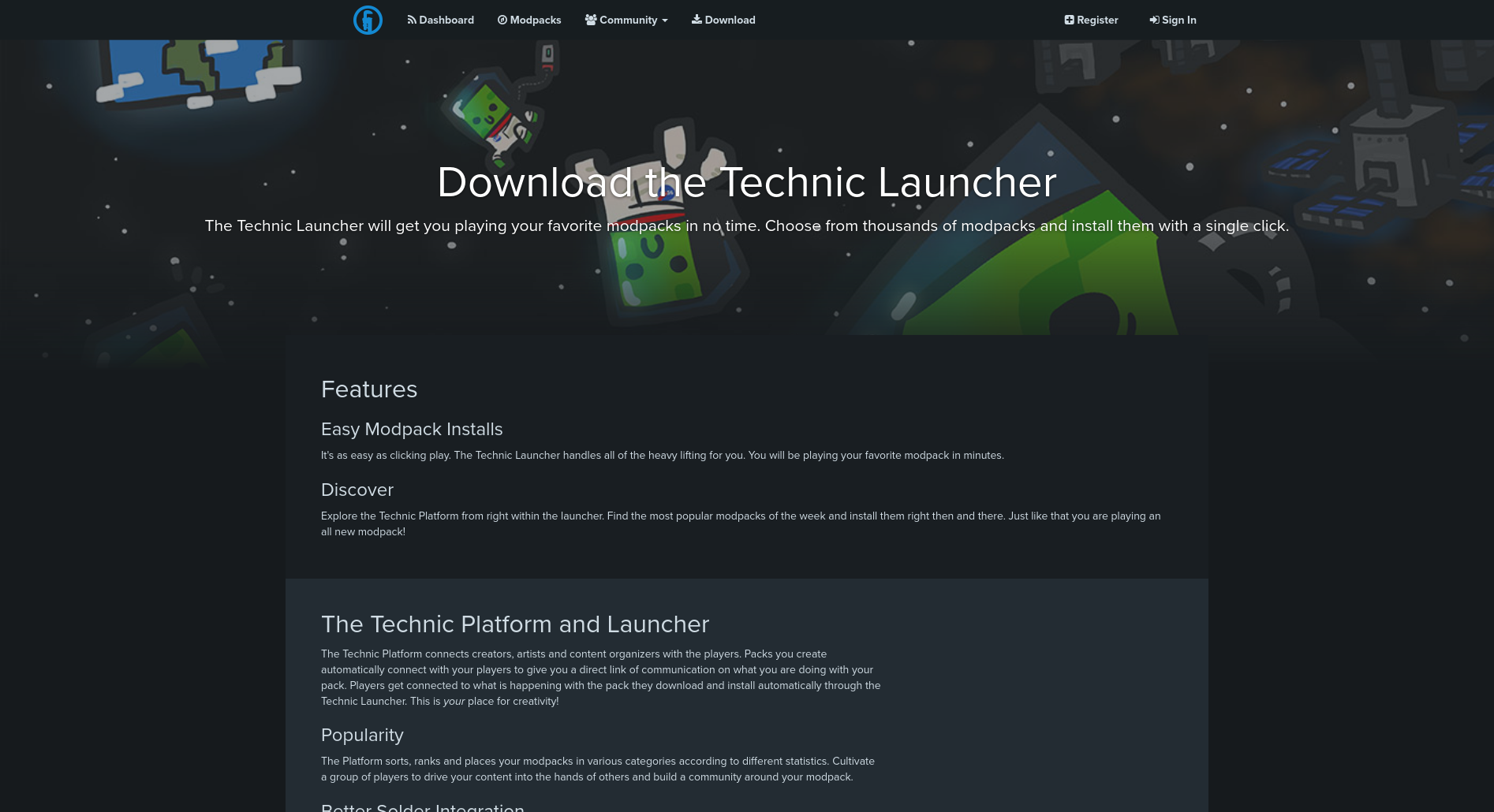The image size is (1494, 812).
Task: Select the "Easy Modpack Installs" heading
Action: pyautogui.click(x=411, y=429)
